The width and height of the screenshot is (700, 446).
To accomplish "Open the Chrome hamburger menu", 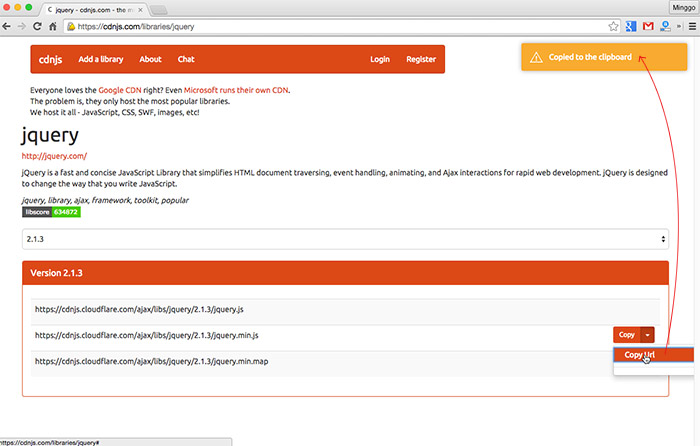I will [692, 26].
